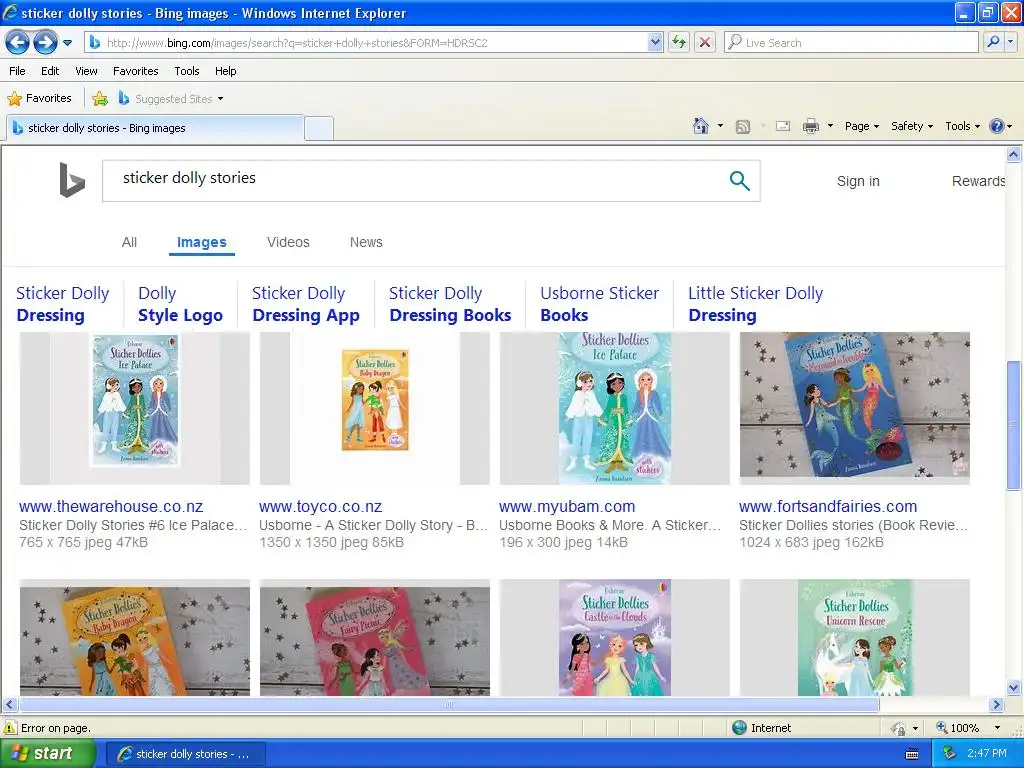Open the Castle in the Clouds thumbnail
The height and width of the screenshot is (768, 1024).
(615, 637)
